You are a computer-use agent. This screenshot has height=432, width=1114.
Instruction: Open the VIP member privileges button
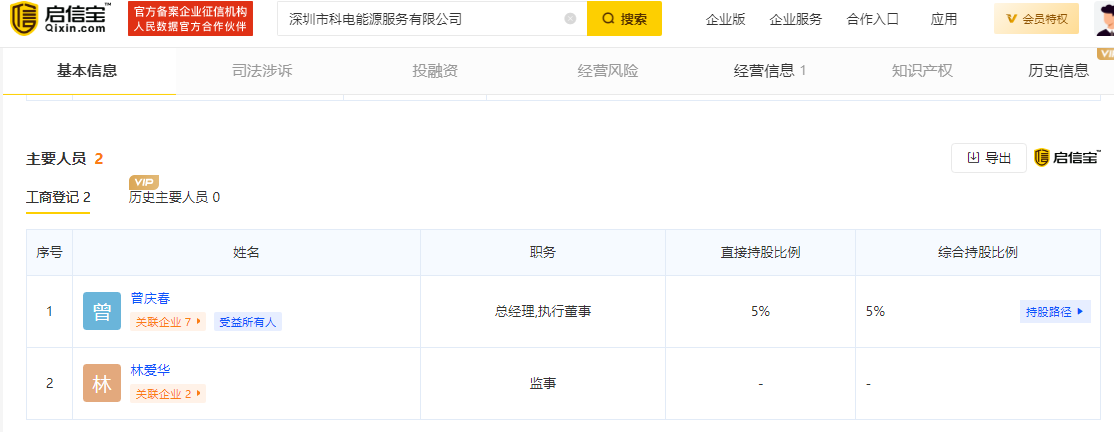pyautogui.click(x=1036, y=19)
